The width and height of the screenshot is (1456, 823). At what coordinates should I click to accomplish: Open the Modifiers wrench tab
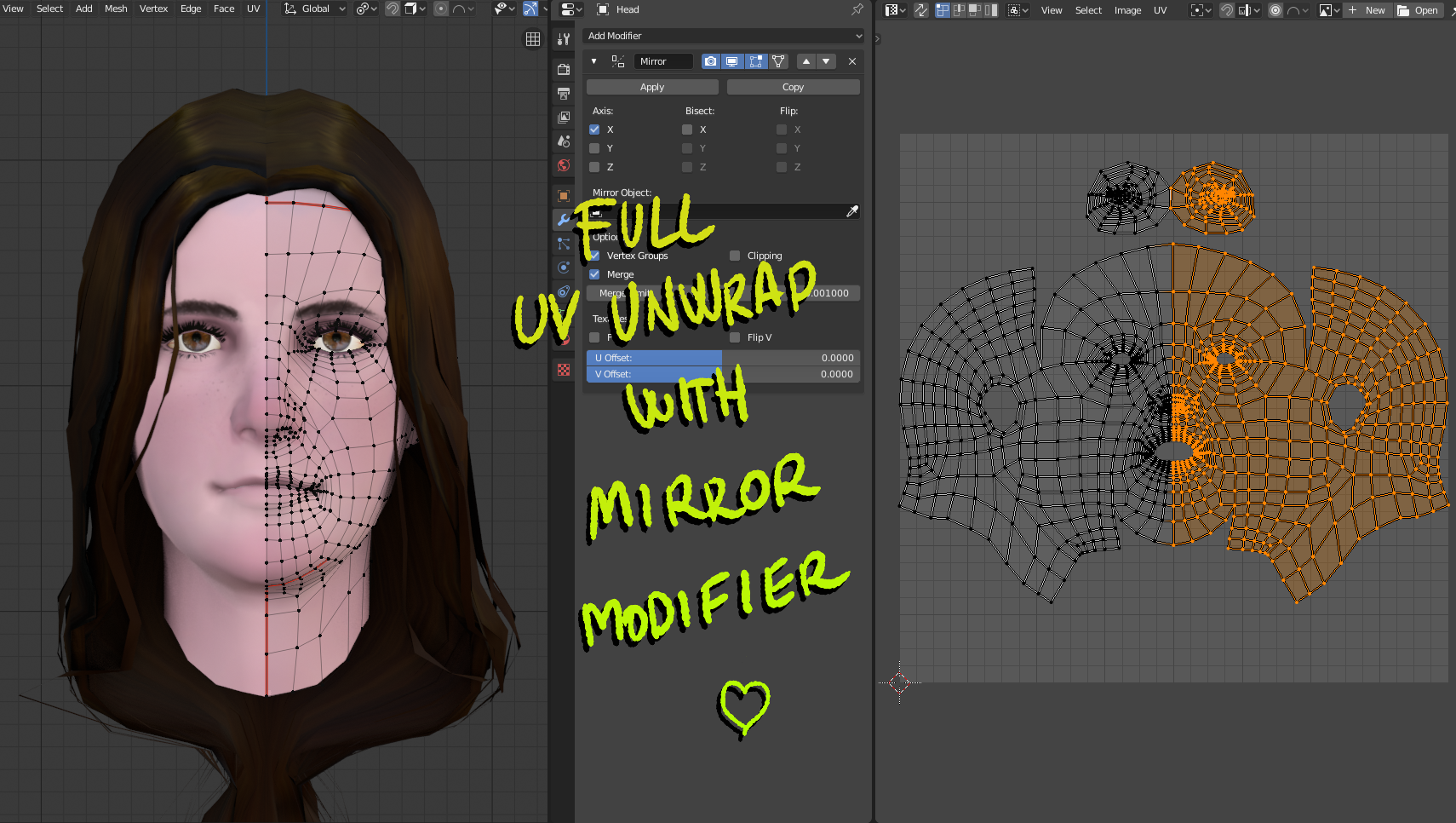point(563,220)
